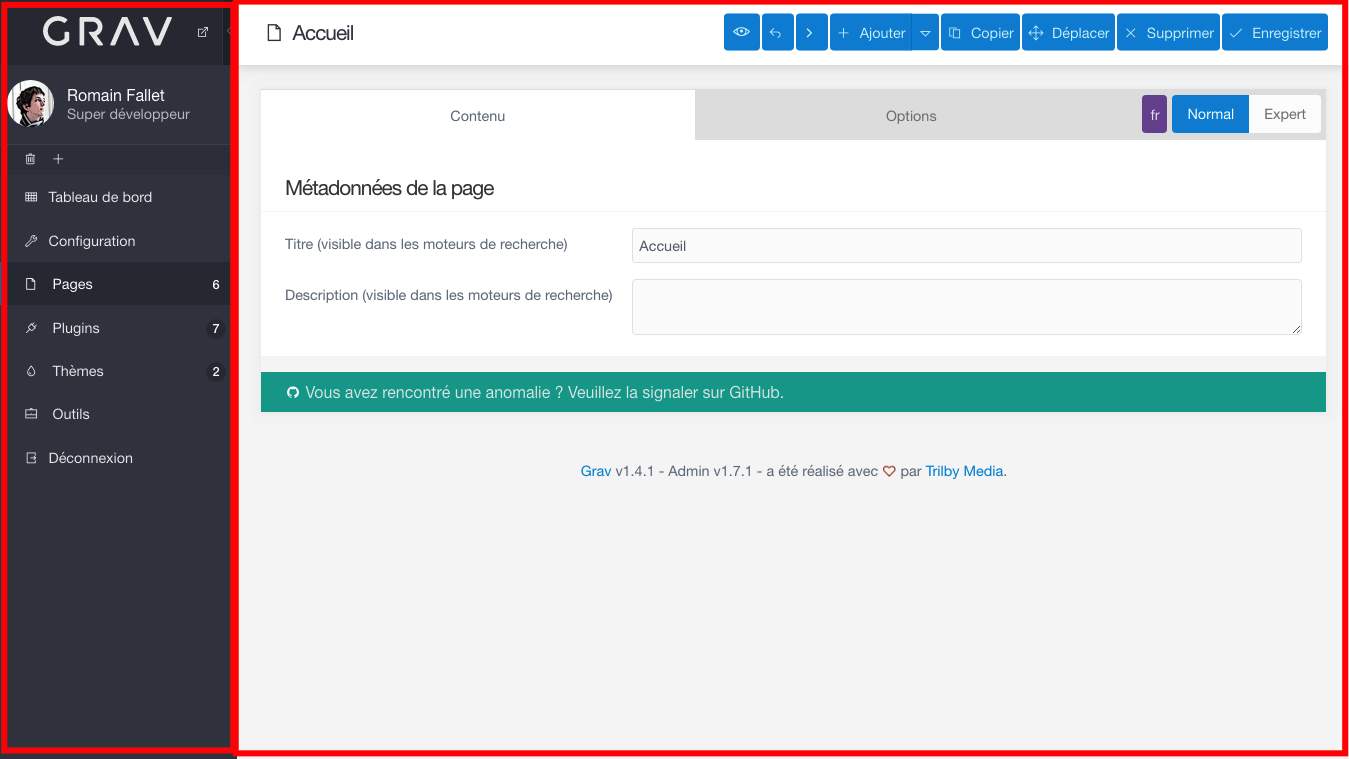
Task: Switch to Expert editing mode
Action: pyautogui.click(x=1285, y=113)
